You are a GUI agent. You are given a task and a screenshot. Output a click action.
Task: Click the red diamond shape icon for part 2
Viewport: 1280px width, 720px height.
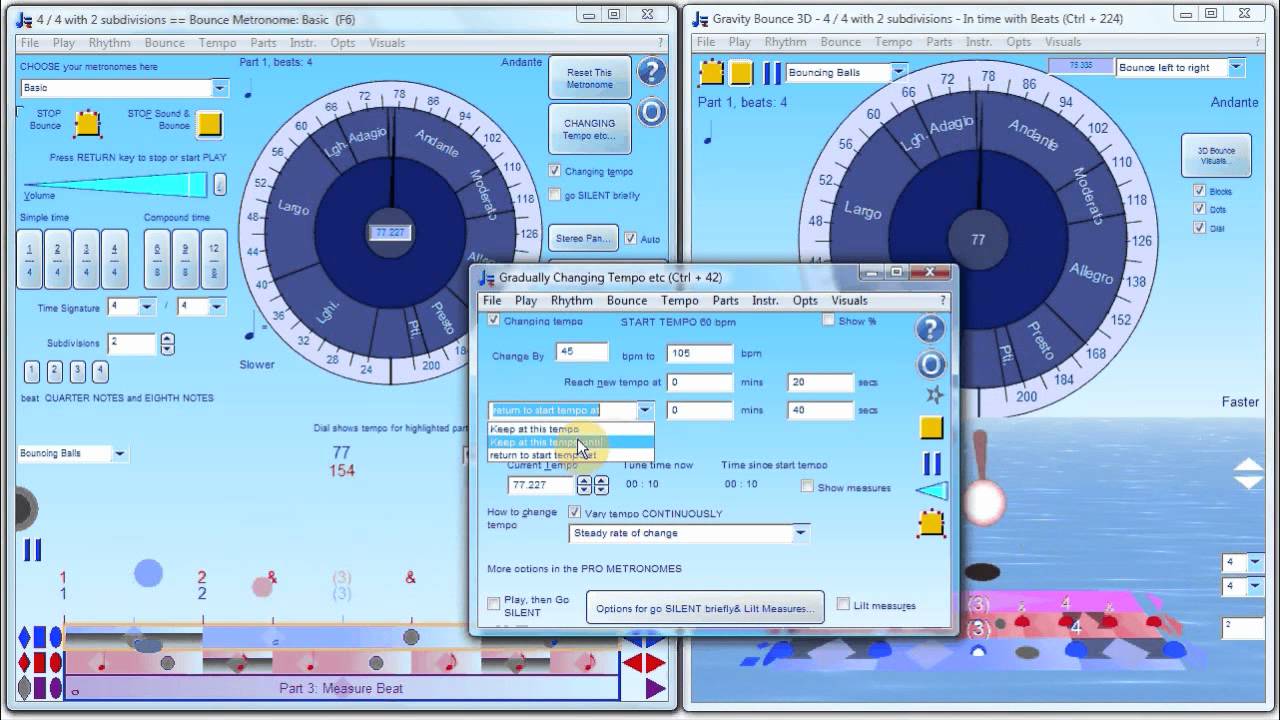25,663
